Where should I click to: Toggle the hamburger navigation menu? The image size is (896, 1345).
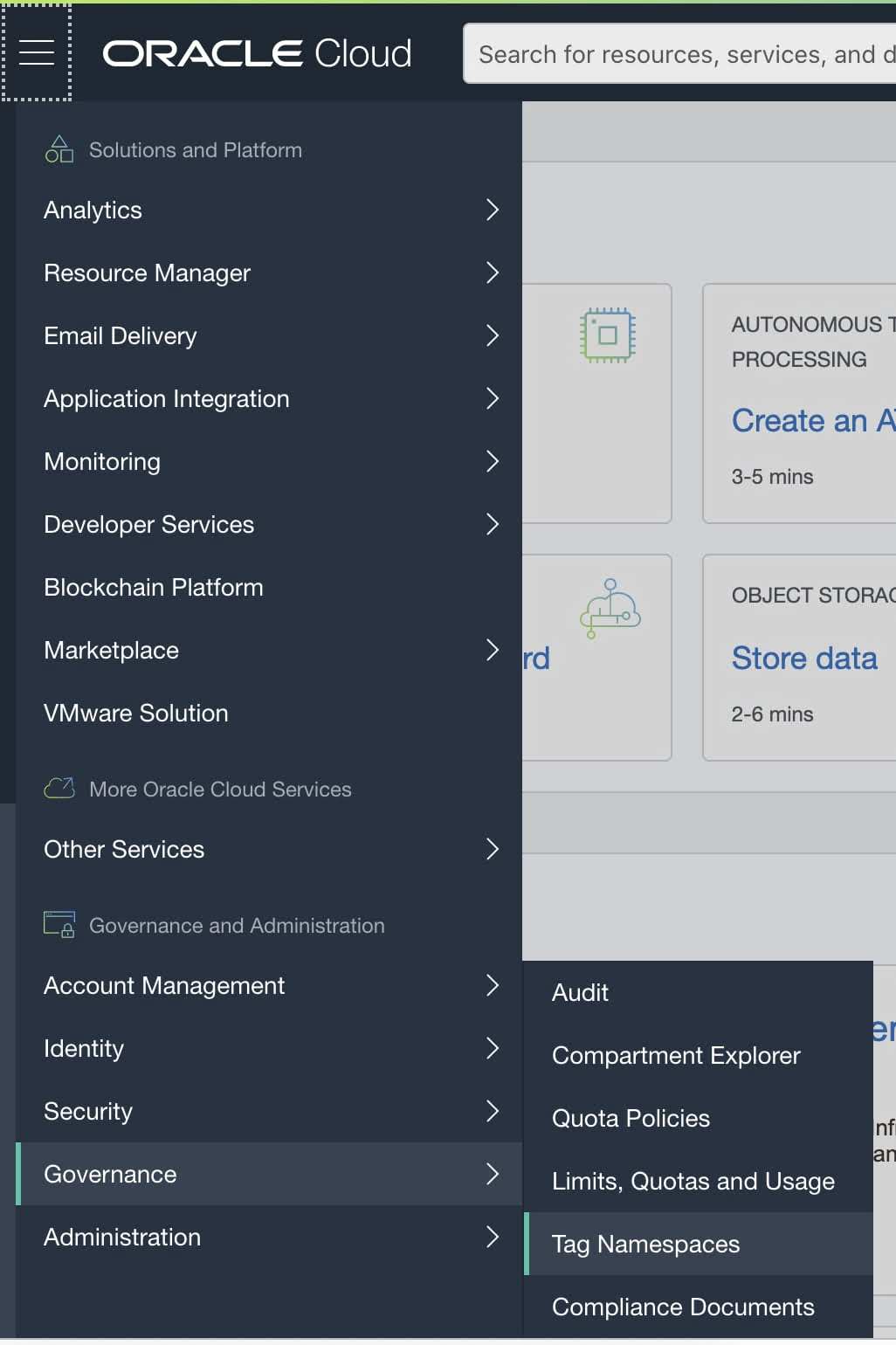pyautogui.click(x=37, y=52)
